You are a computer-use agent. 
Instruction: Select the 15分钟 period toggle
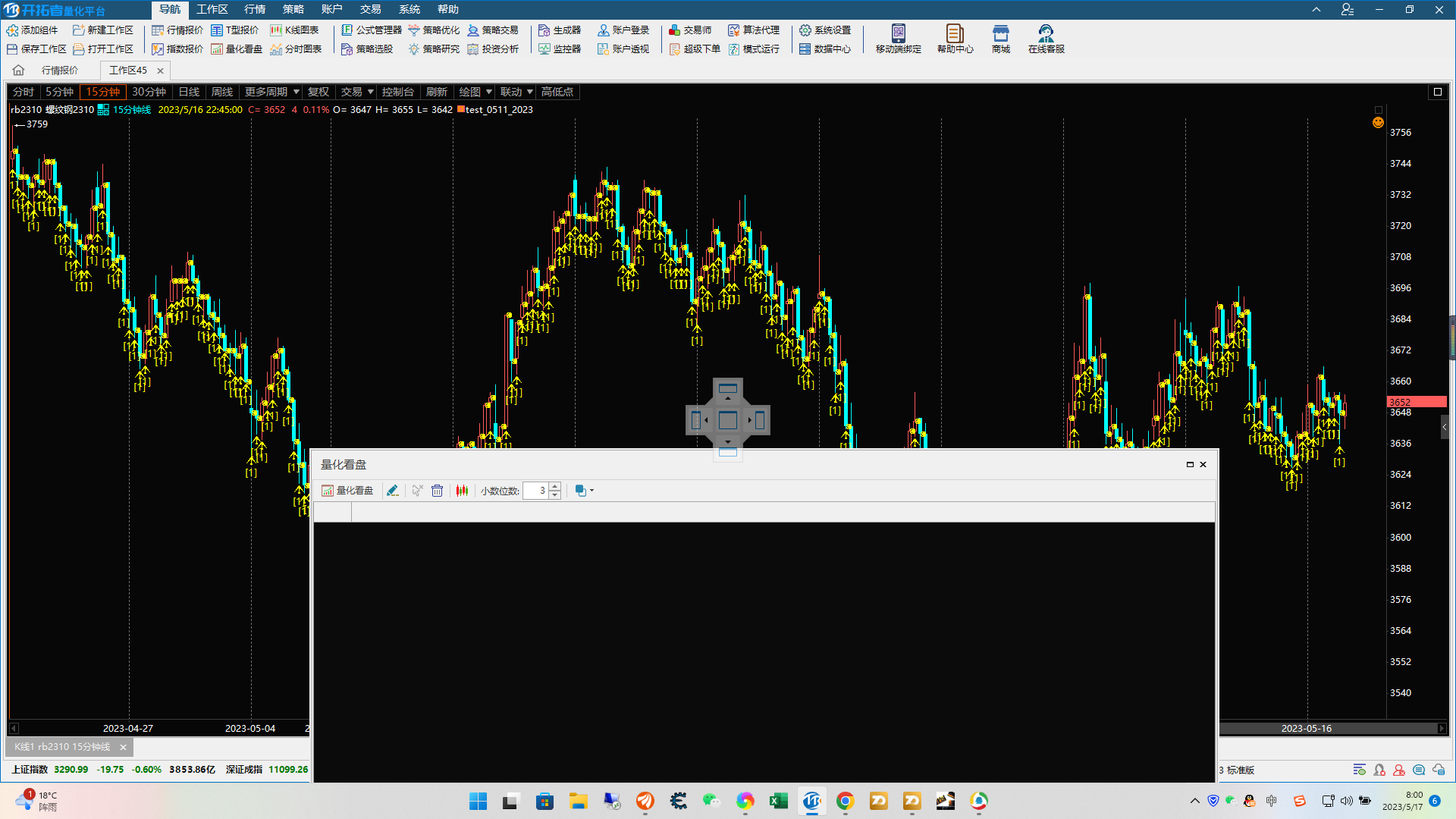pos(102,92)
